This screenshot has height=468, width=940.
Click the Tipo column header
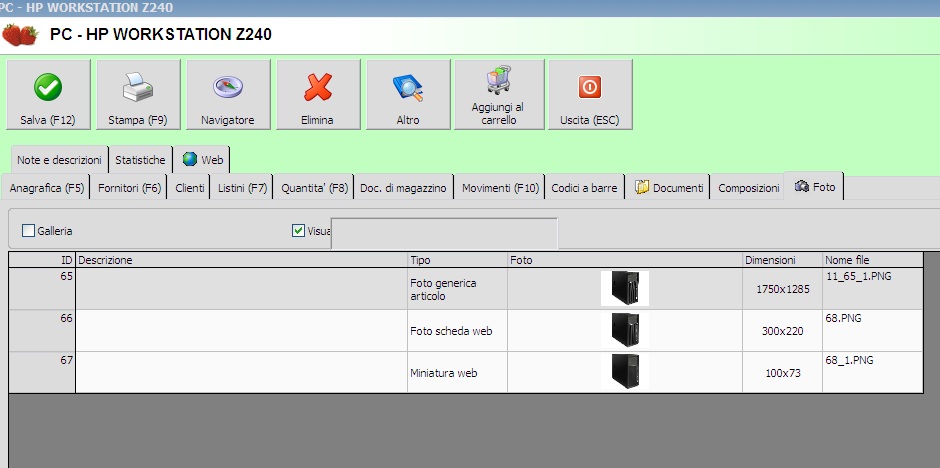pos(457,260)
